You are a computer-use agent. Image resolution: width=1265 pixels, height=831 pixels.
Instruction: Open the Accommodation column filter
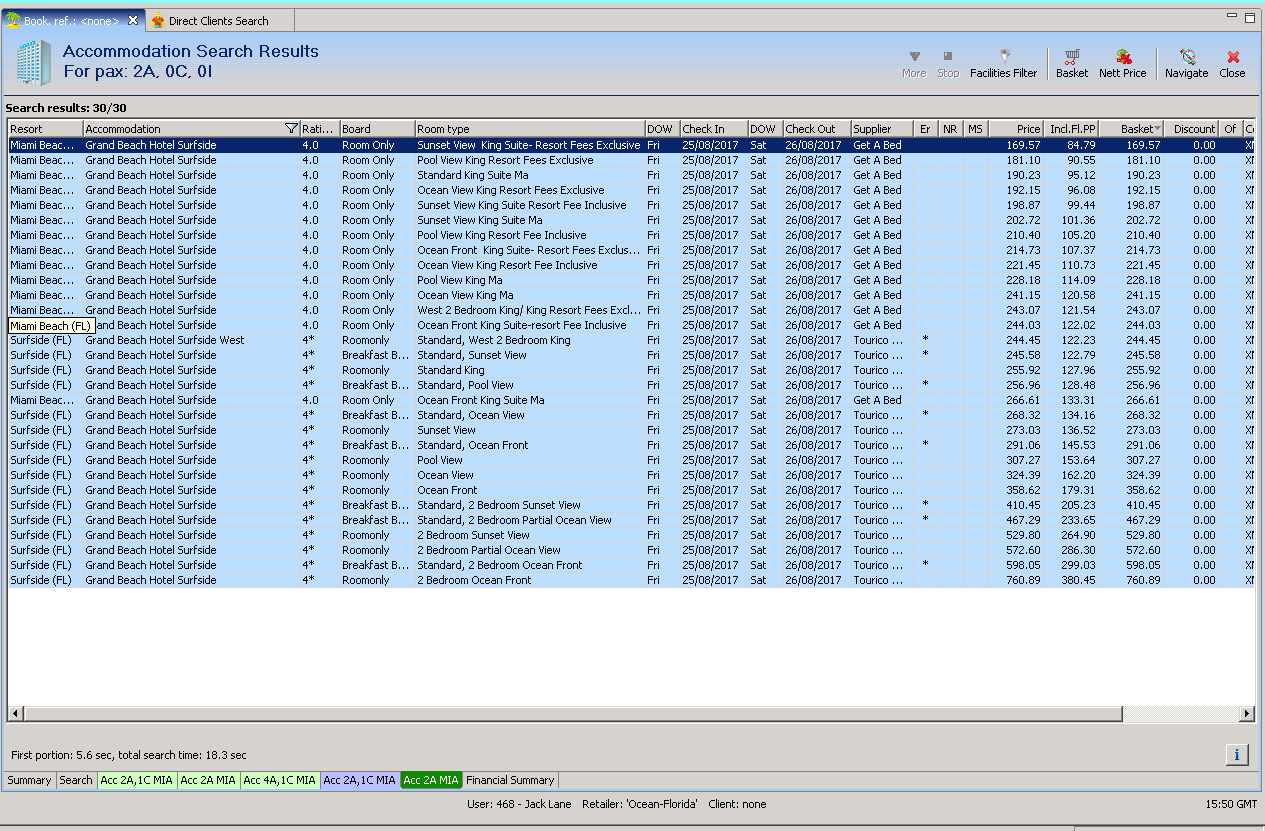coord(291,129)
